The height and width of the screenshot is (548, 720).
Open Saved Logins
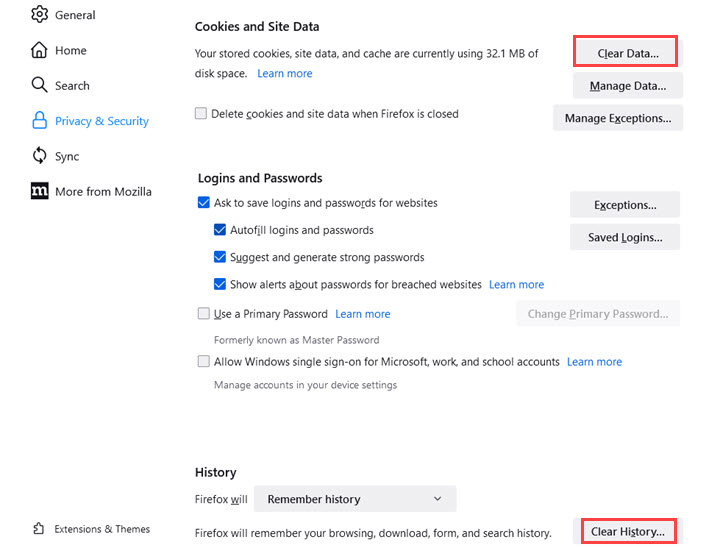tap(624, 237)
